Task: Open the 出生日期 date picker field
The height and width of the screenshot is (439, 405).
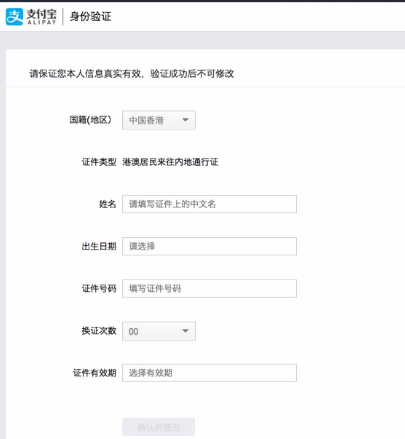Action: [209, 246]
